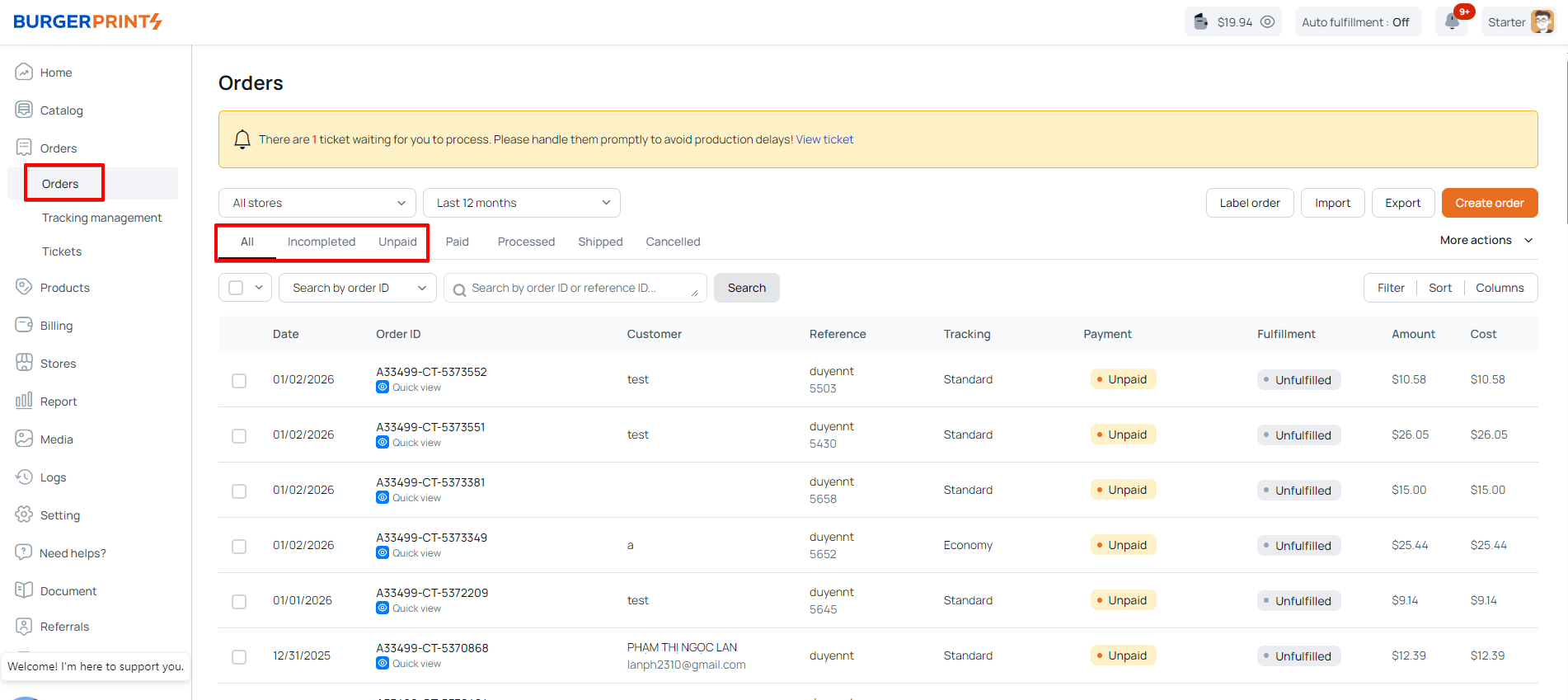Check the box for order A33499-CT-5373551

[239, 435]
